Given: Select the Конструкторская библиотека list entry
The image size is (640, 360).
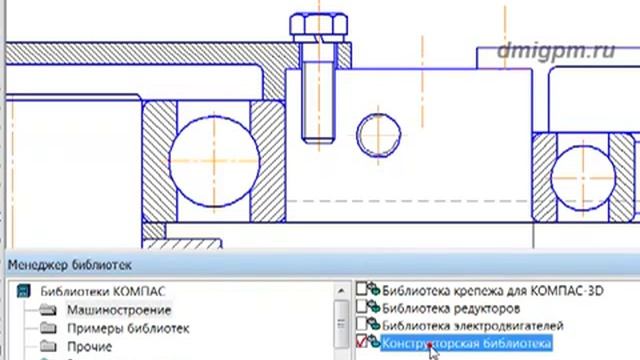Looking at the screenshot, I should pyautogui.click(x=467, y=343).
